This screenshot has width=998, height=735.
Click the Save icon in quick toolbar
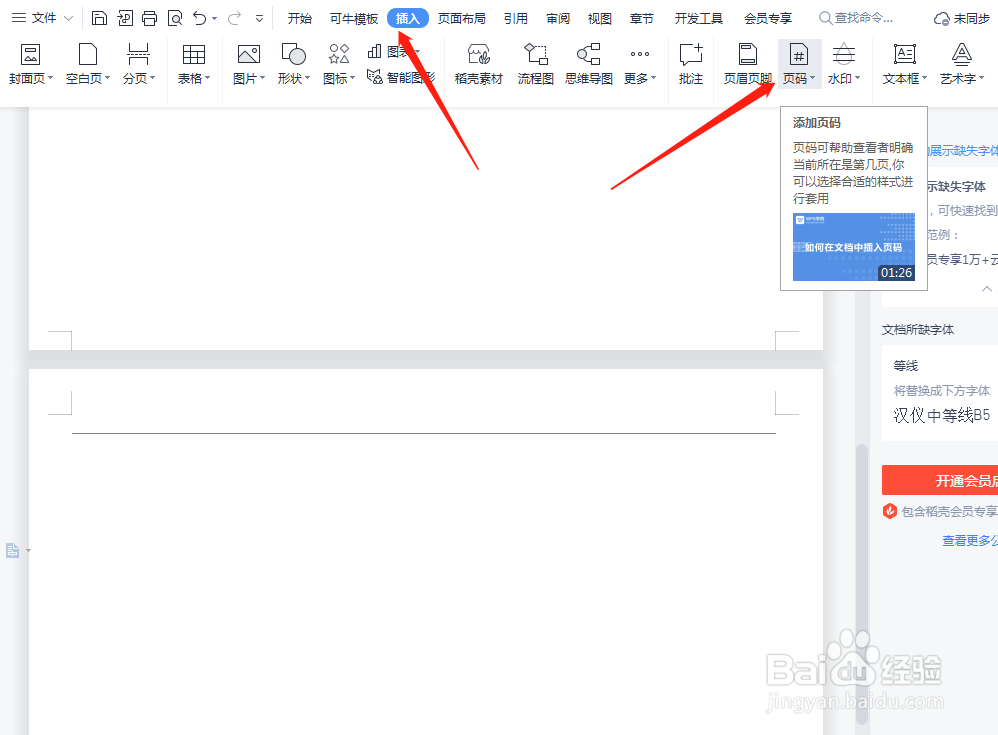[x=99, y=18]
